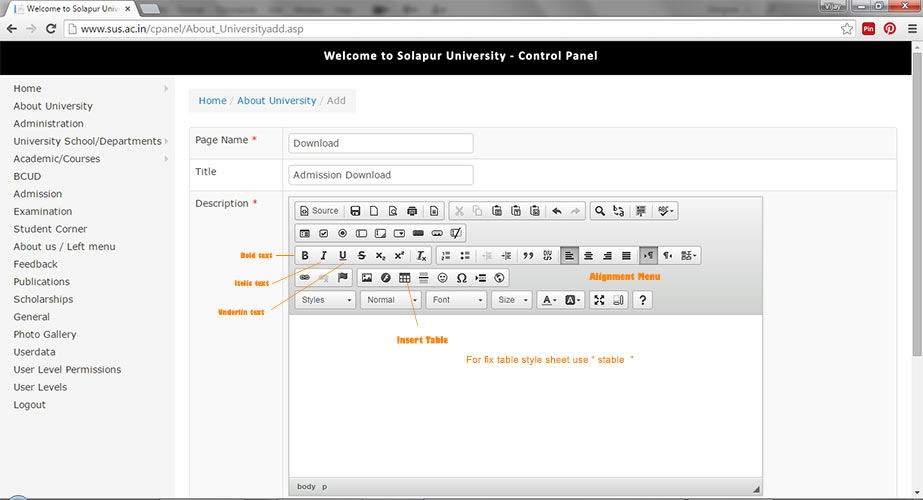Open About University in the sidebar
923x500 pixels.
53,106
